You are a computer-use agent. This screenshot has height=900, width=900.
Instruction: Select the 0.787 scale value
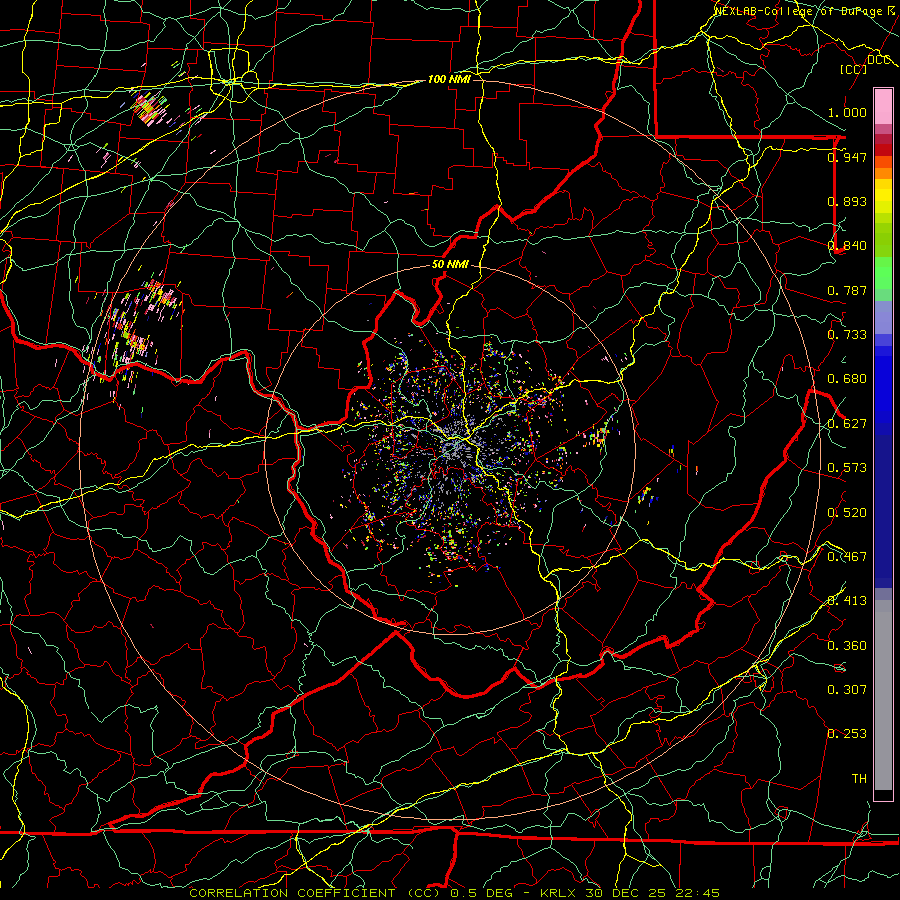[847, 290]
